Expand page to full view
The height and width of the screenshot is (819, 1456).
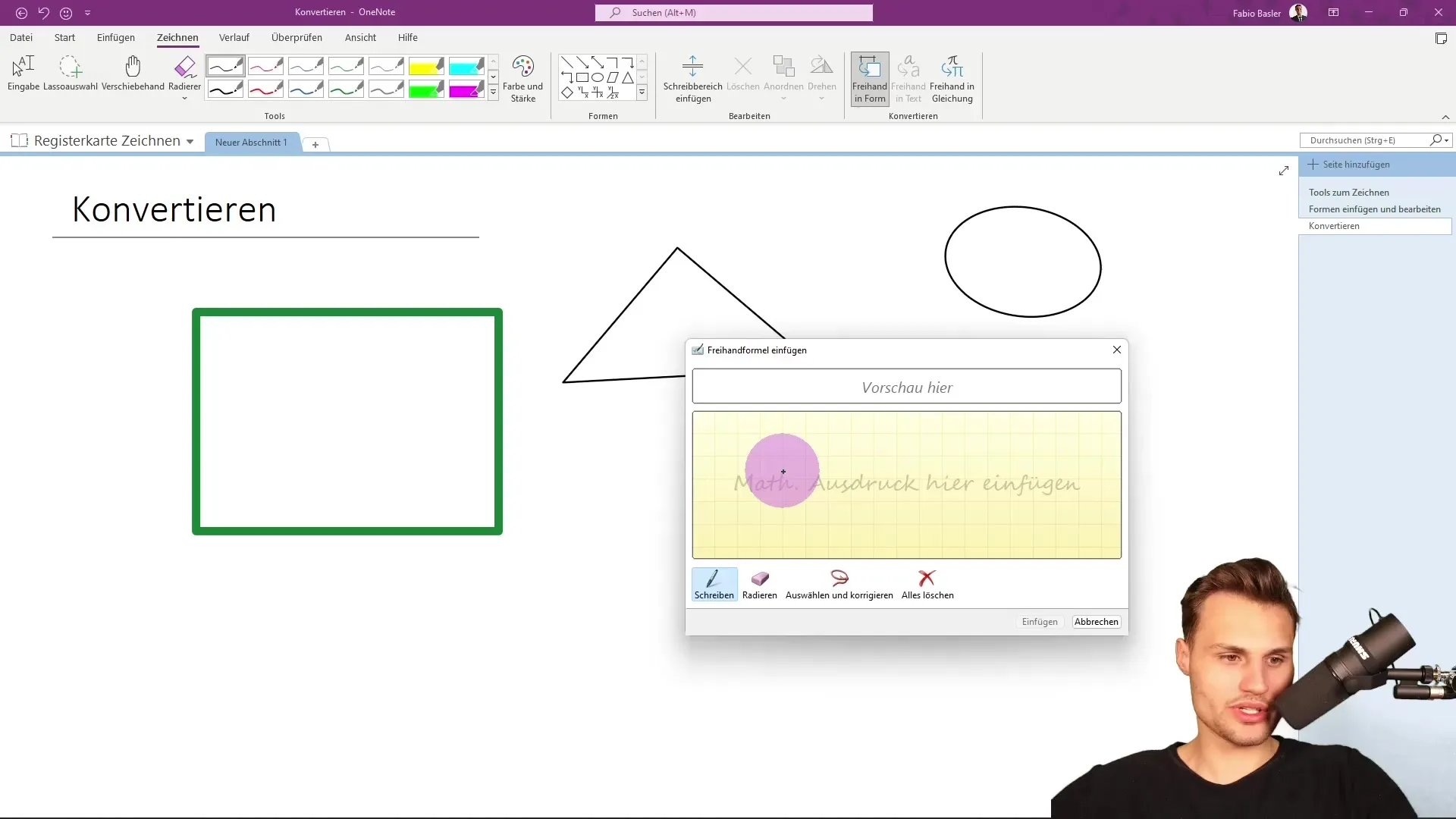1283,171
